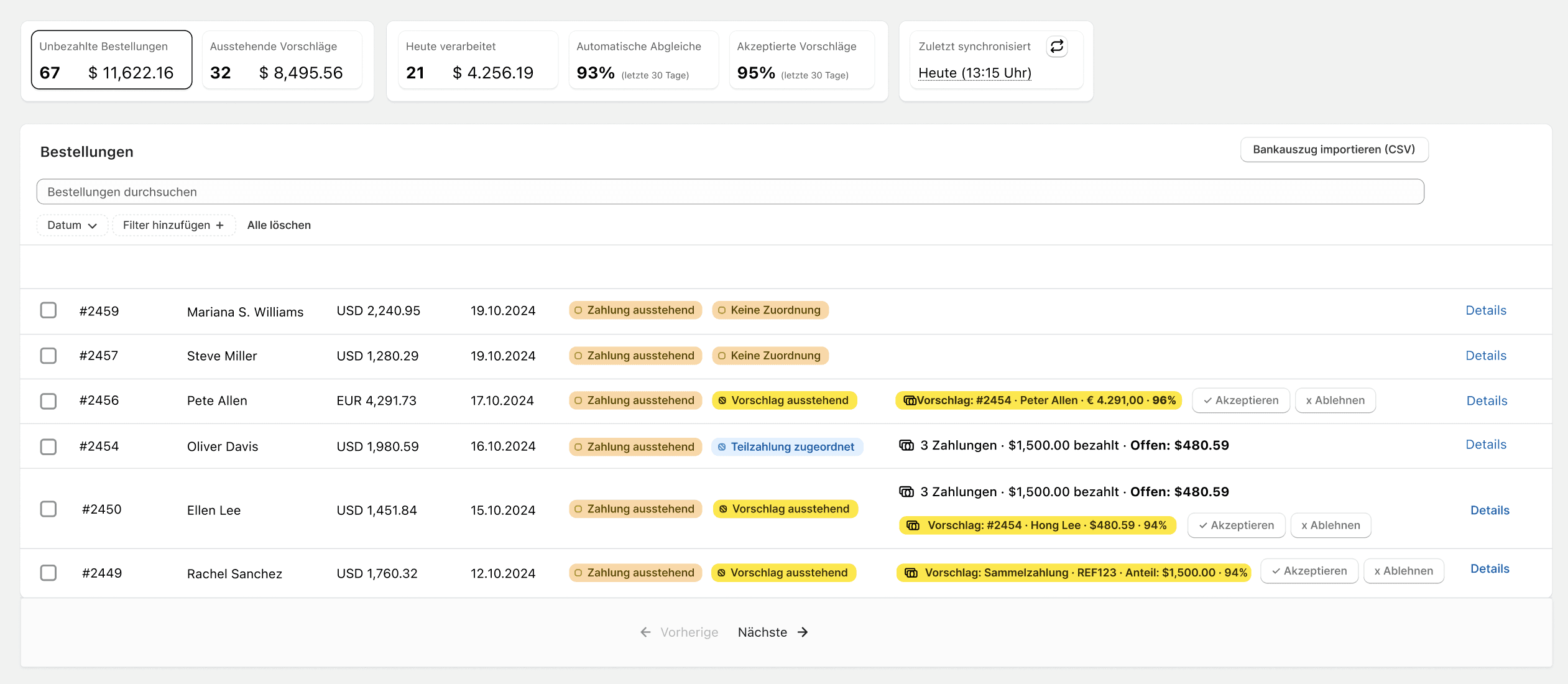Reject the Hong Lee suggestion
Screen dimensions: 1568x684
coord(1331,525)
